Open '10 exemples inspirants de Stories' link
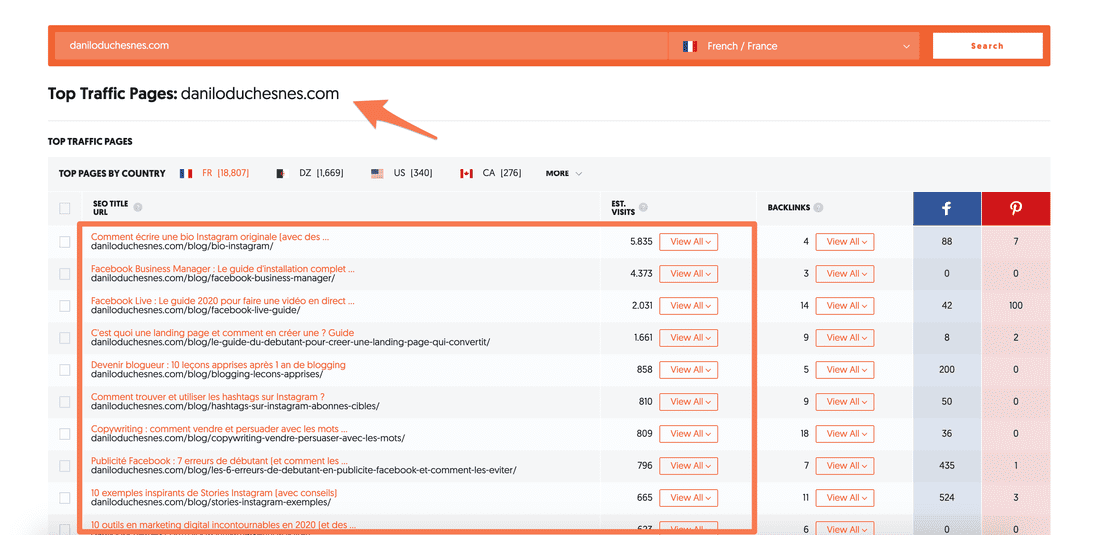This screenshot has height=535, width=1100. (x=214, y=493)
